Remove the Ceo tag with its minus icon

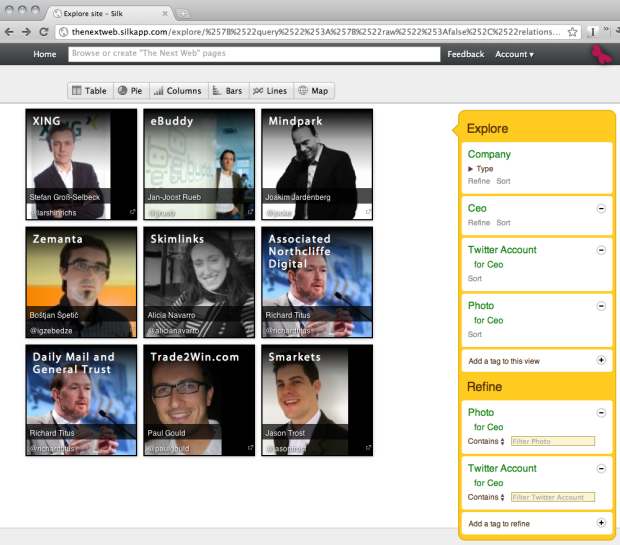click(x=601, y=208)
